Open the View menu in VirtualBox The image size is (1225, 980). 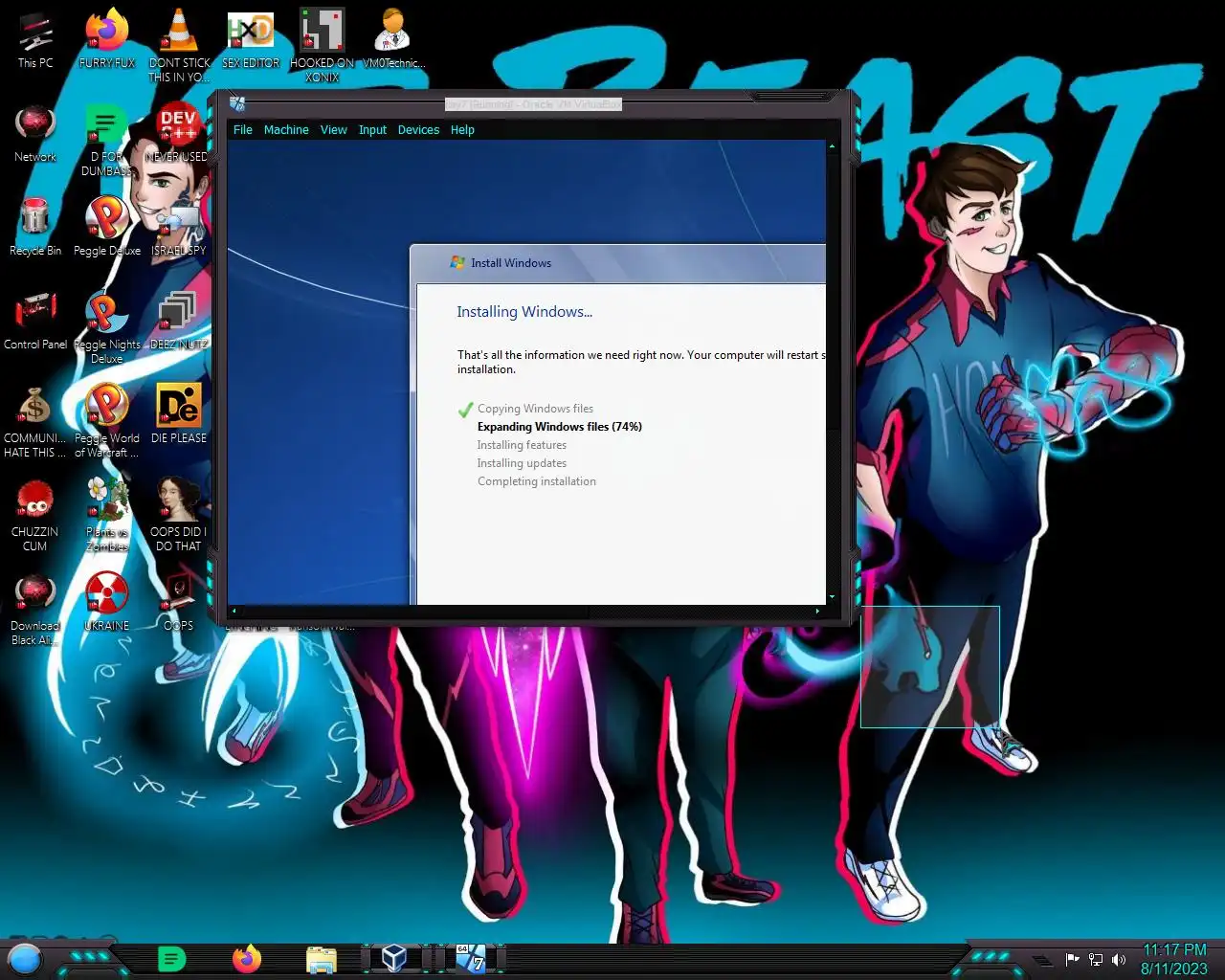(334, 130)
